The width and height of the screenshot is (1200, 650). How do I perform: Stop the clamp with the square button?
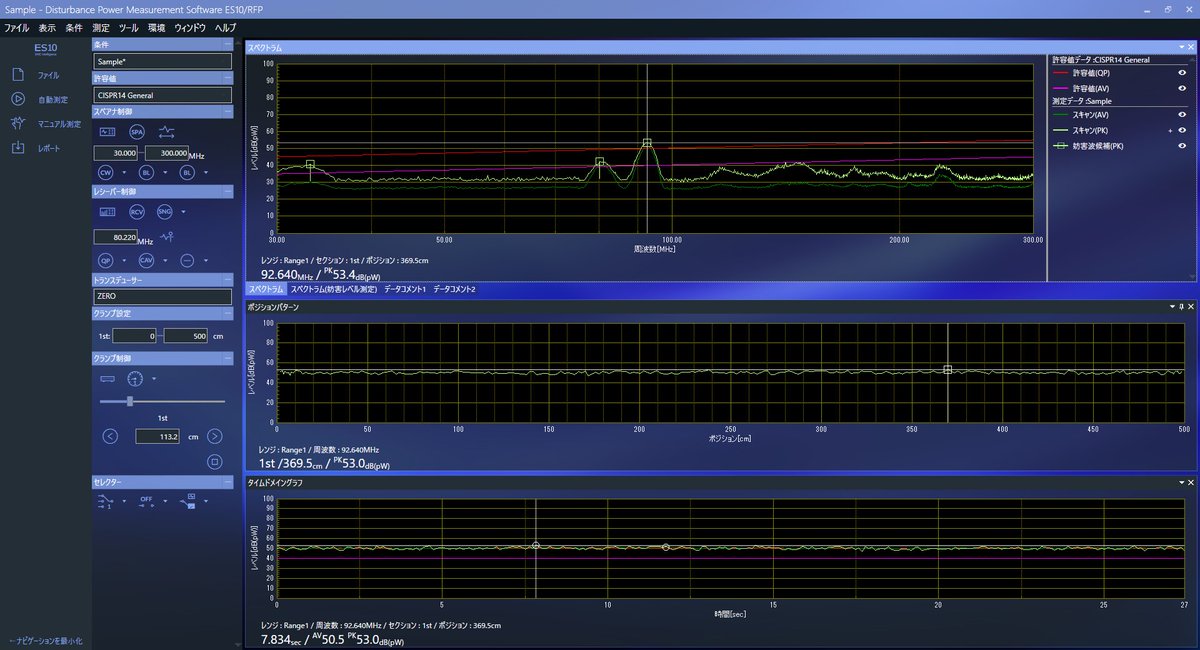click(214, 461)
